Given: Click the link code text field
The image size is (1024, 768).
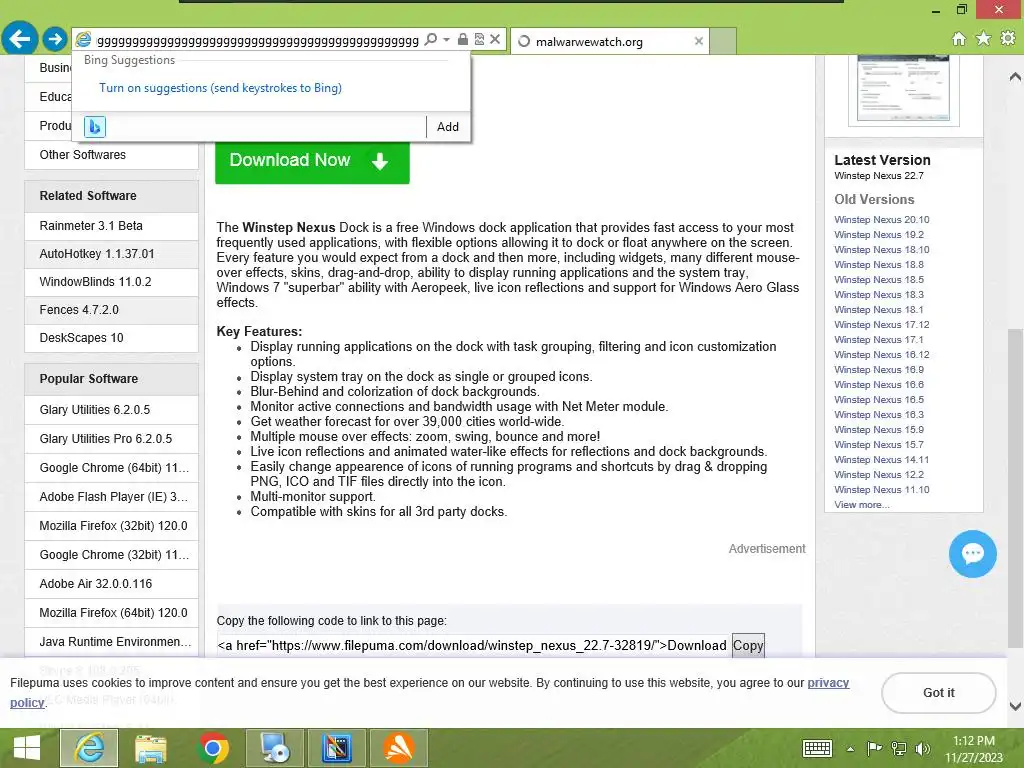Looking at the screenshot, I should (x=473, y=646).
